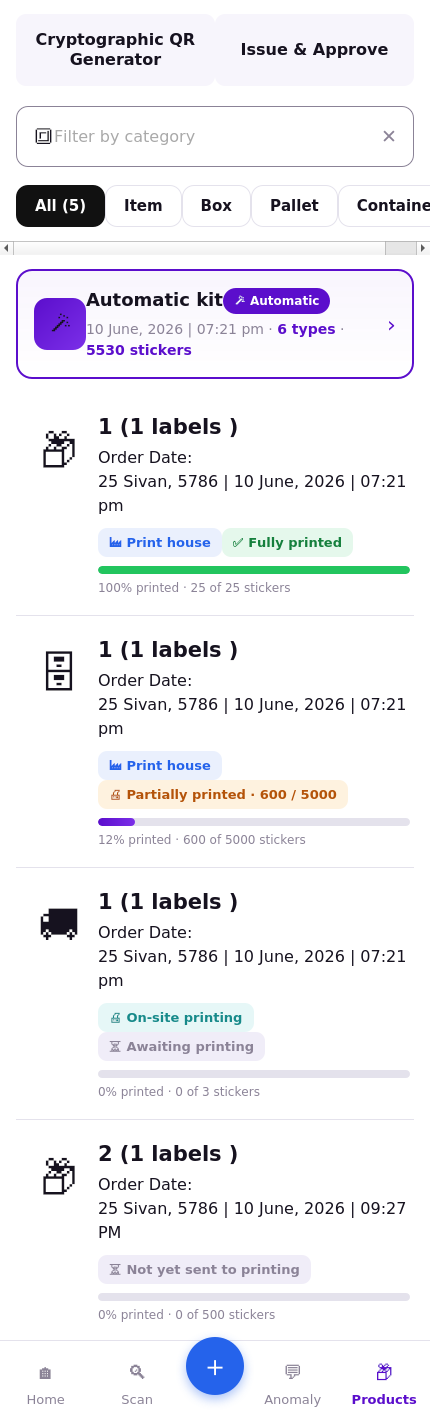Select the Box filter chip
This screenshot has height=1423, width=430.
click(x=216, y=206)
